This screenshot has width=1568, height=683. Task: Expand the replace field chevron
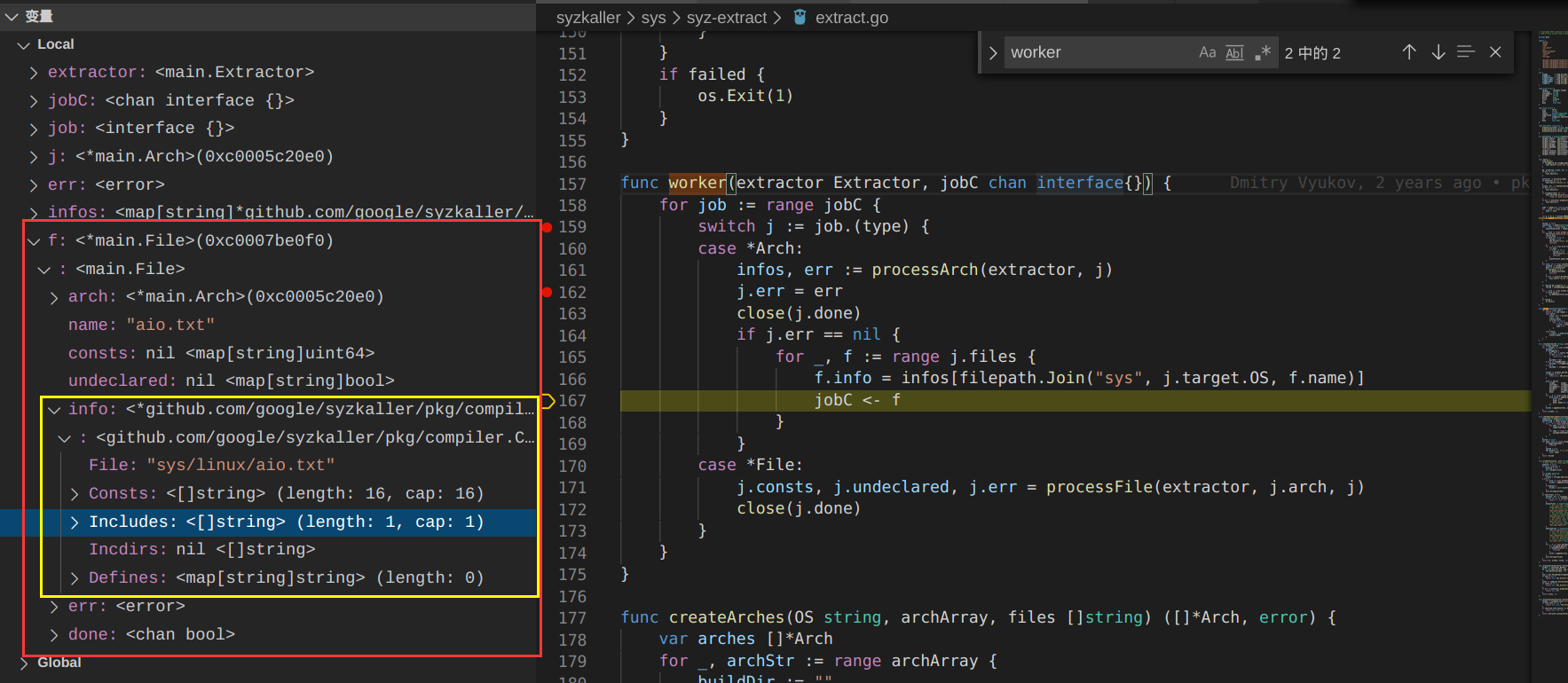pos(993,53)
